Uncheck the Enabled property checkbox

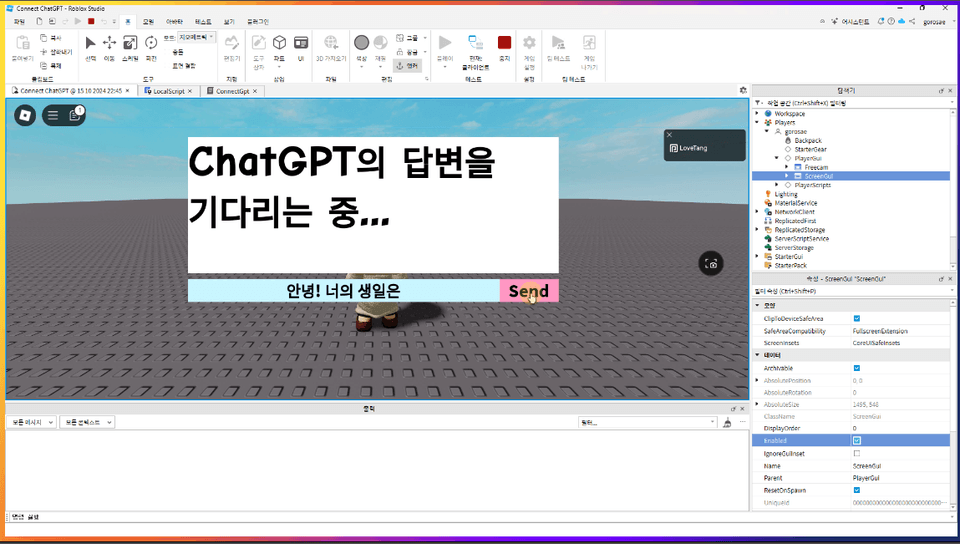[857, 441]
